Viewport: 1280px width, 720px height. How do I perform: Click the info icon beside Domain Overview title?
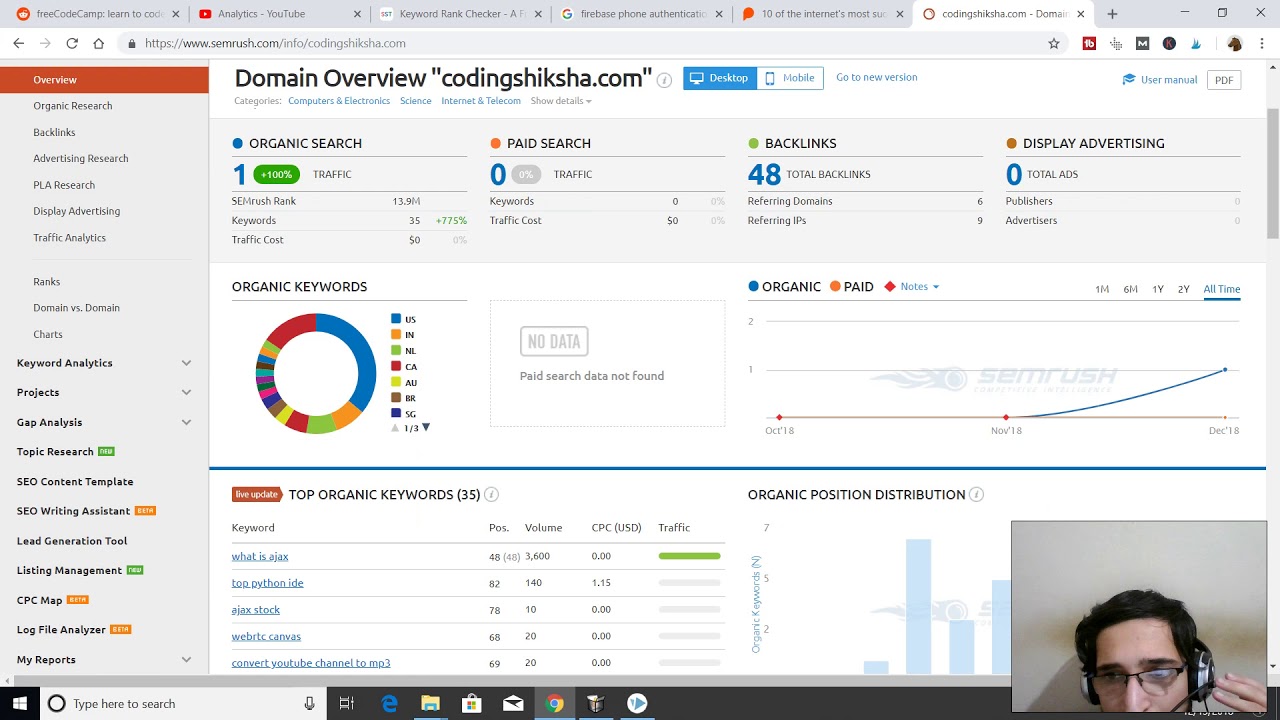tap(664, 80)
